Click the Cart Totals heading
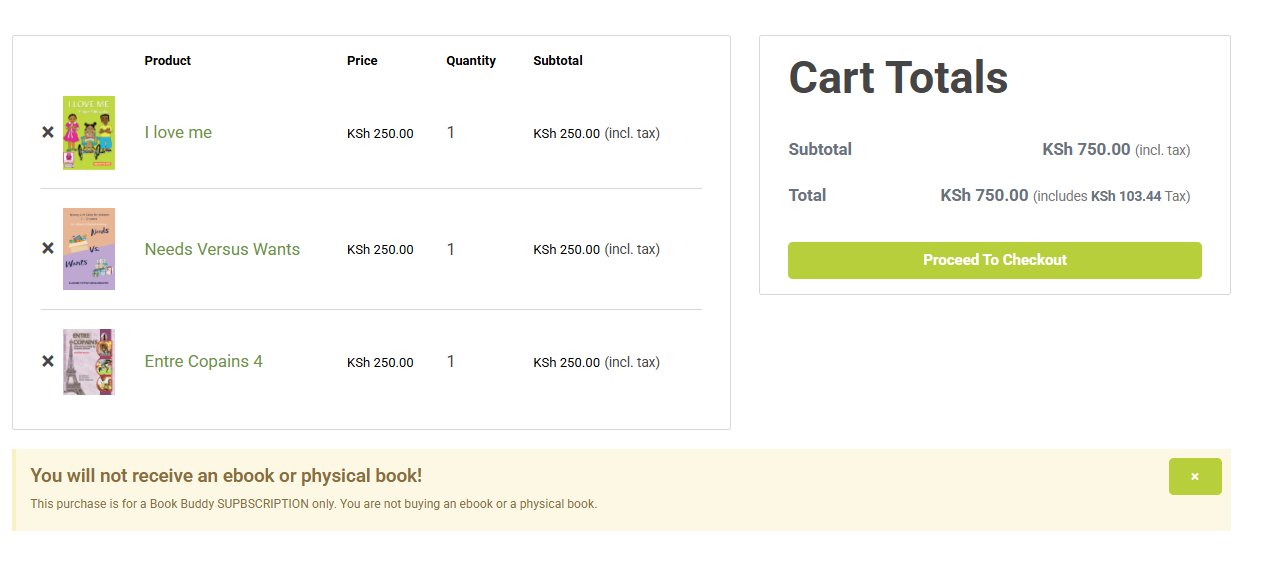This screenshot has width=1269, height=570. 898,78
